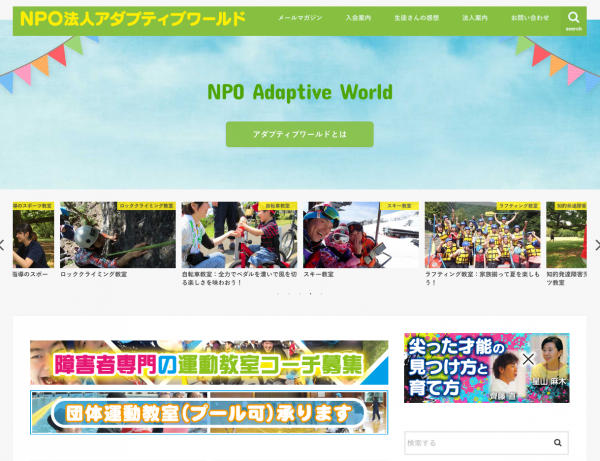600x461 pixels.
Task: Open スキー教室 title text link
Action: [x=318, y=274]
